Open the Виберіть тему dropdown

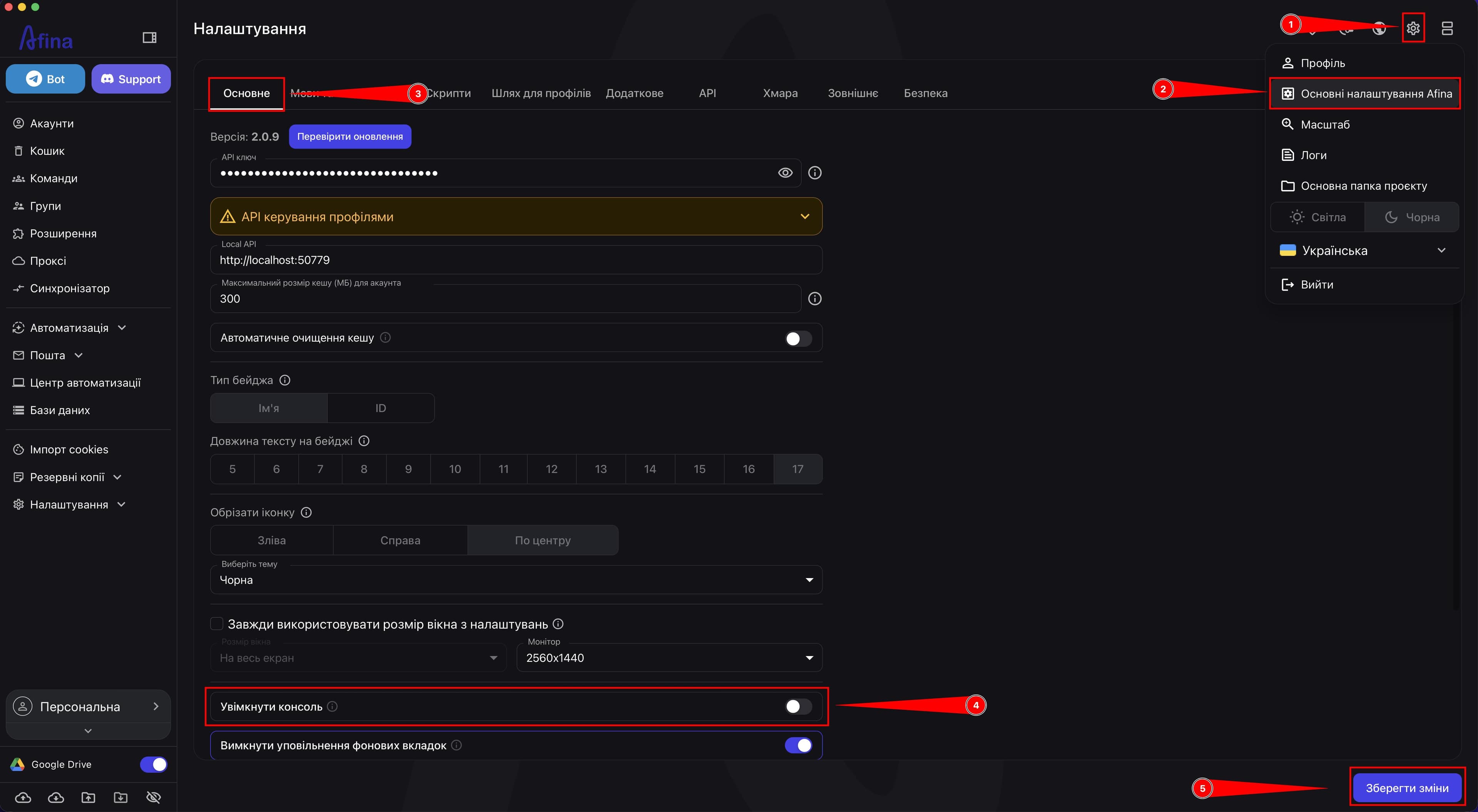click(x=516, y=580)
